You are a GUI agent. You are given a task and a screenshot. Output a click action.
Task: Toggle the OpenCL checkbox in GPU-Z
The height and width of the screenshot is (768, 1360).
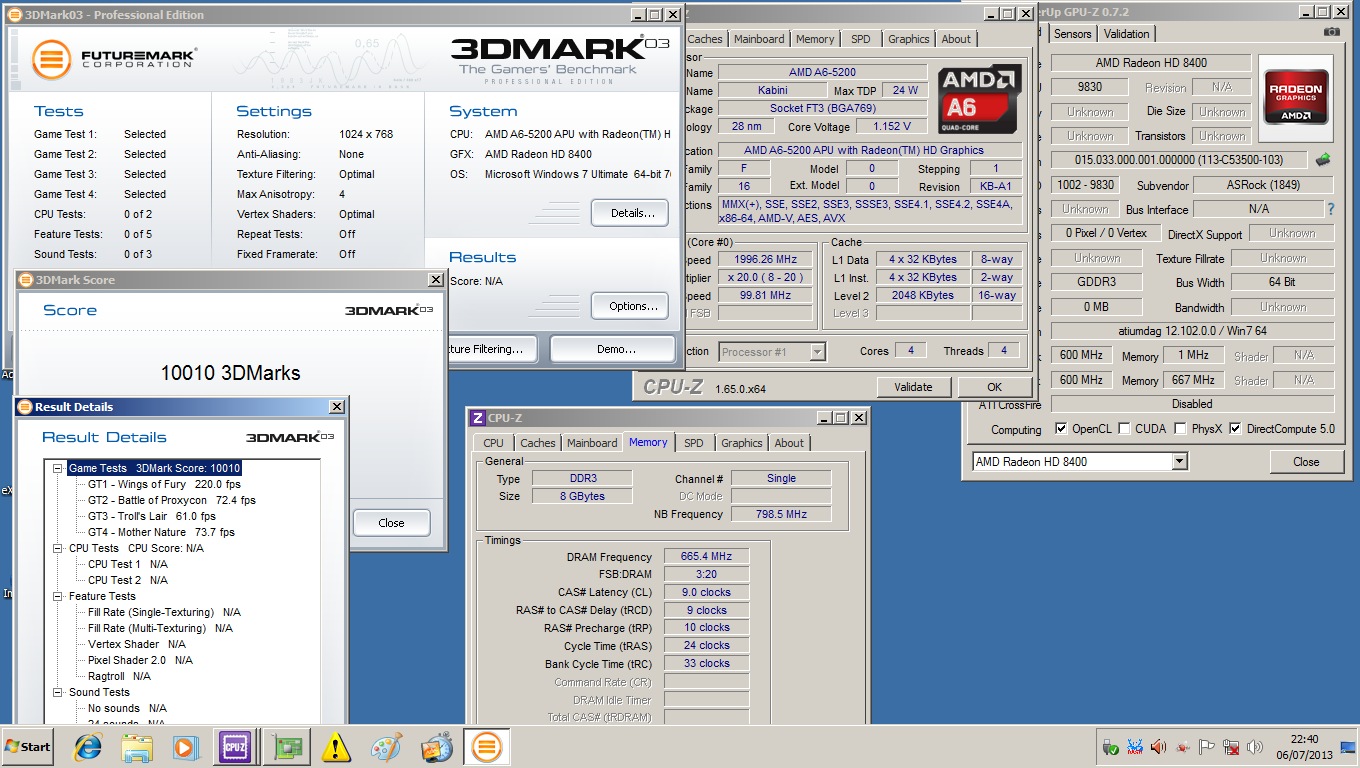click(x=1061, y=429)
